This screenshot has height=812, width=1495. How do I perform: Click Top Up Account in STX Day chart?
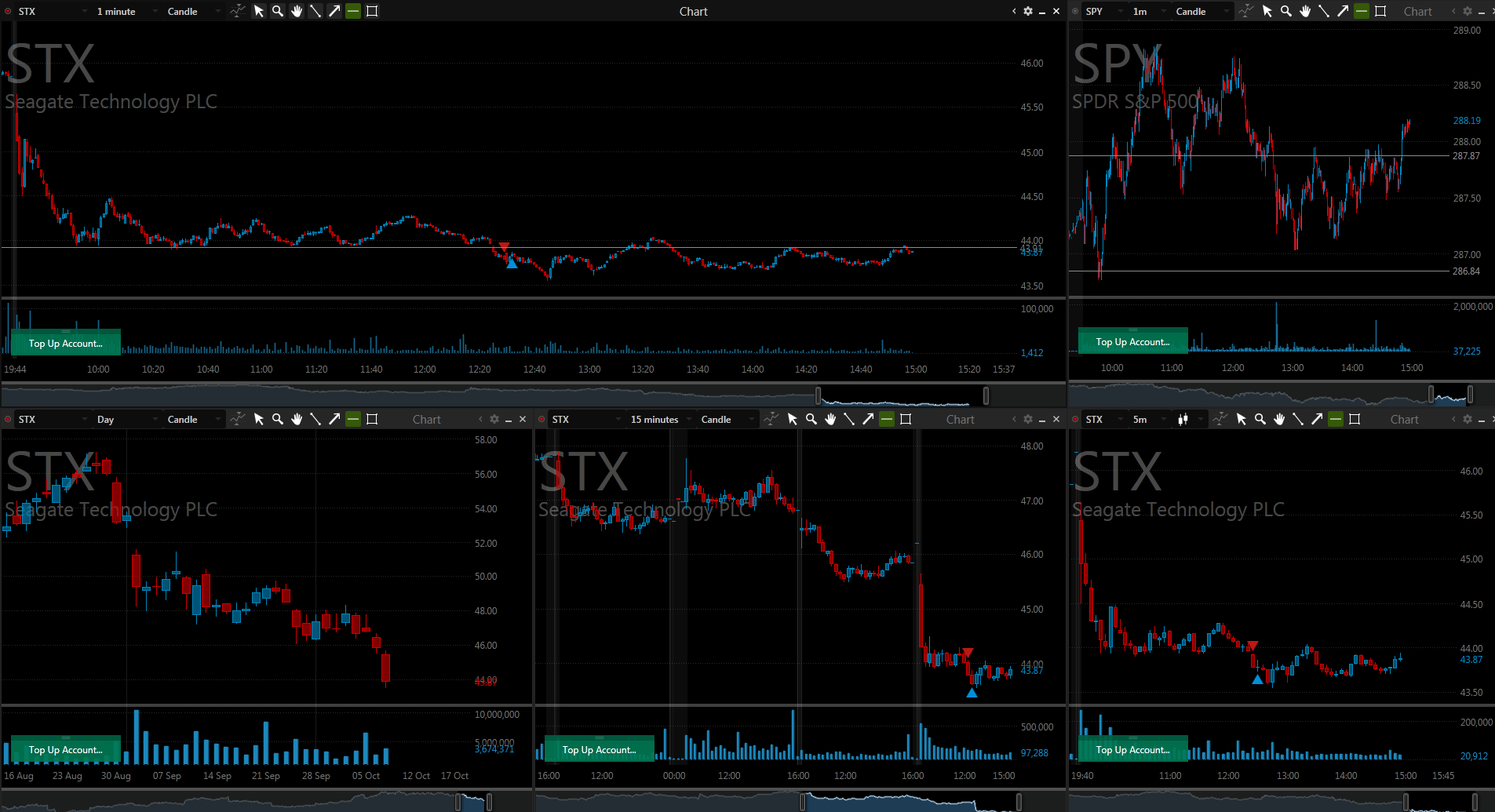65,749
